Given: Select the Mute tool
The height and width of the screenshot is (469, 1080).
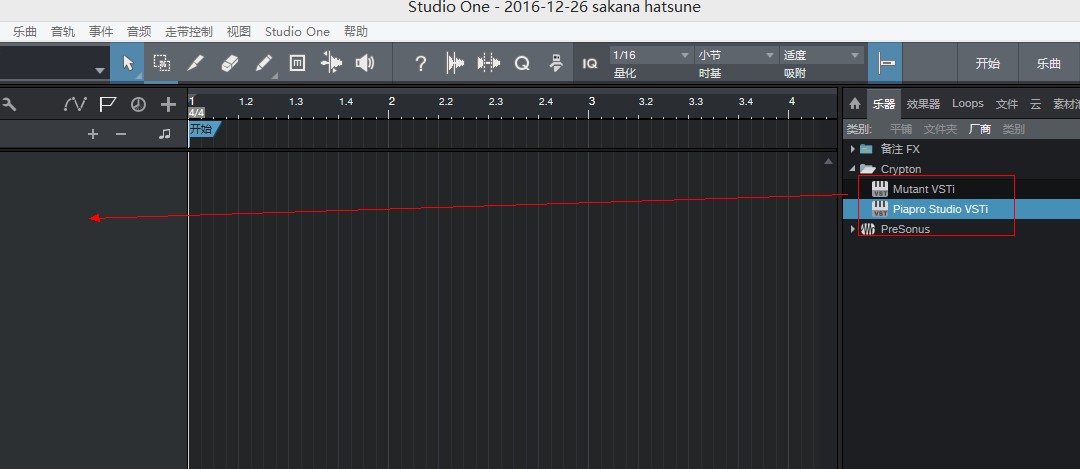Looking at the screenshot, I should click(x=297, y=63).
